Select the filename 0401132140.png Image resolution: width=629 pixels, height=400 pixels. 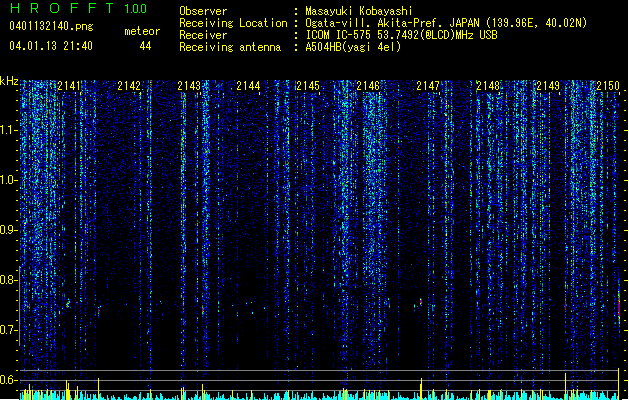click(51, 26)
